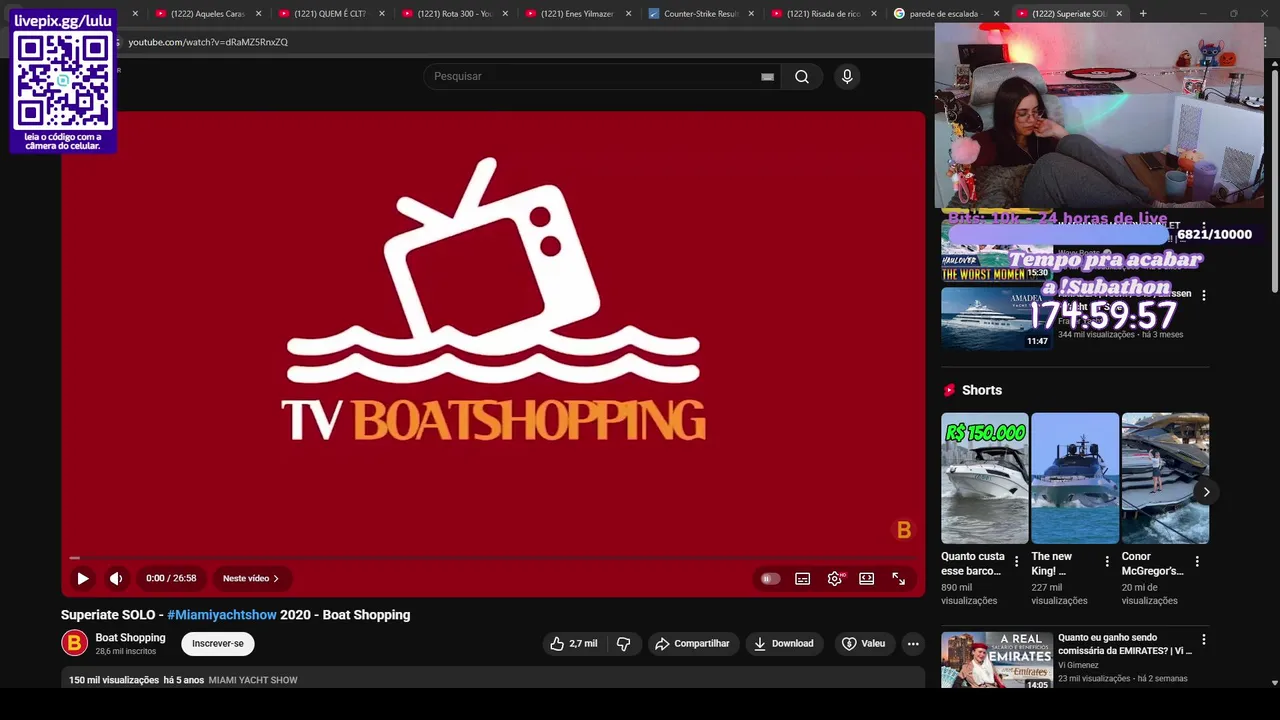Image resolution: width=1280 pixels, height=720 pixels.
Task: Open options for 'Quanto custa esse barco' Short
Action: click(x=1017, y=562)
